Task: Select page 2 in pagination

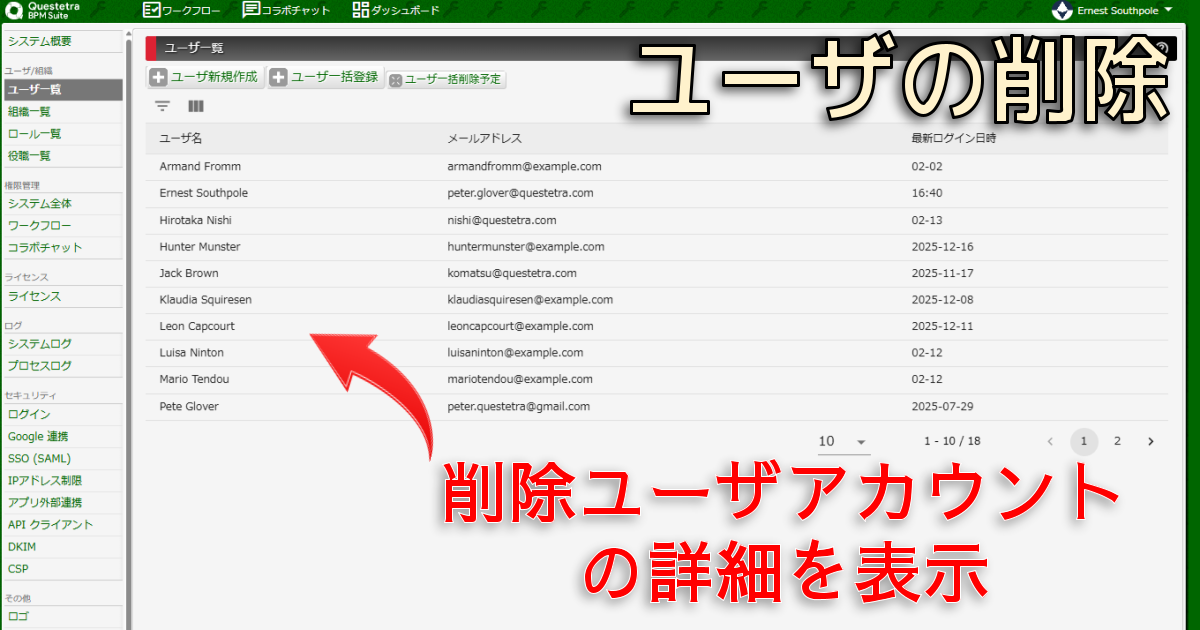Action: [1117, 441]
